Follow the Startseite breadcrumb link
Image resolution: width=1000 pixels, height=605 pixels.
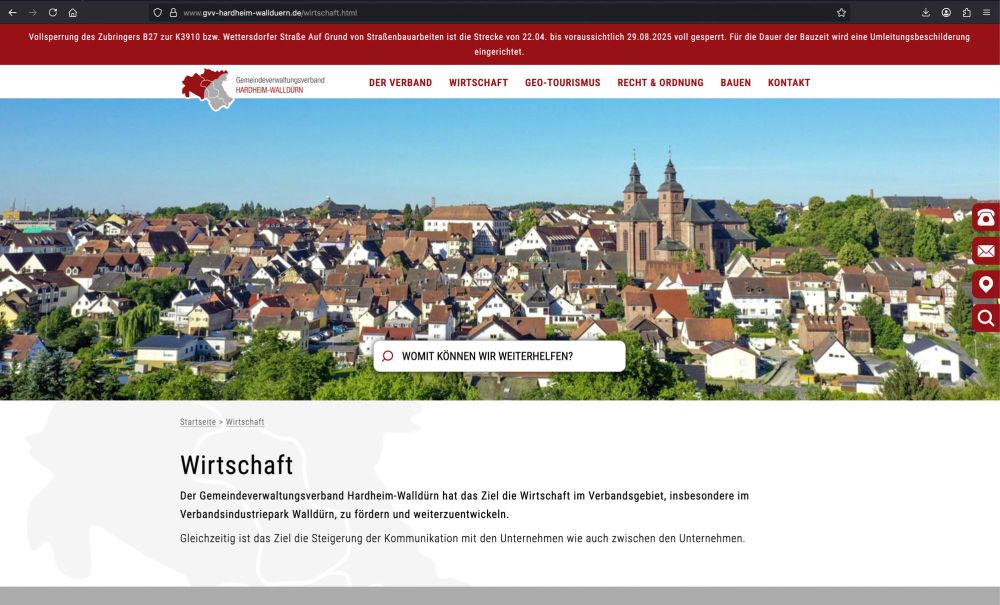coord(196,422)
